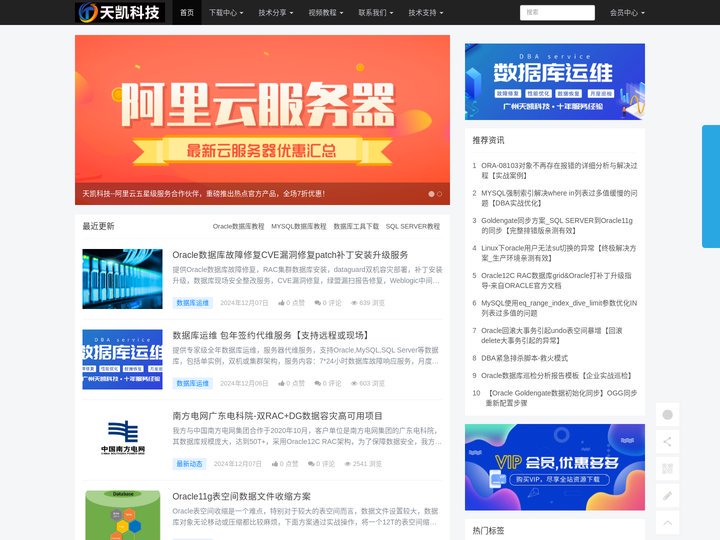Focus the search input field
720x540 pixels.
coord(557,12)
